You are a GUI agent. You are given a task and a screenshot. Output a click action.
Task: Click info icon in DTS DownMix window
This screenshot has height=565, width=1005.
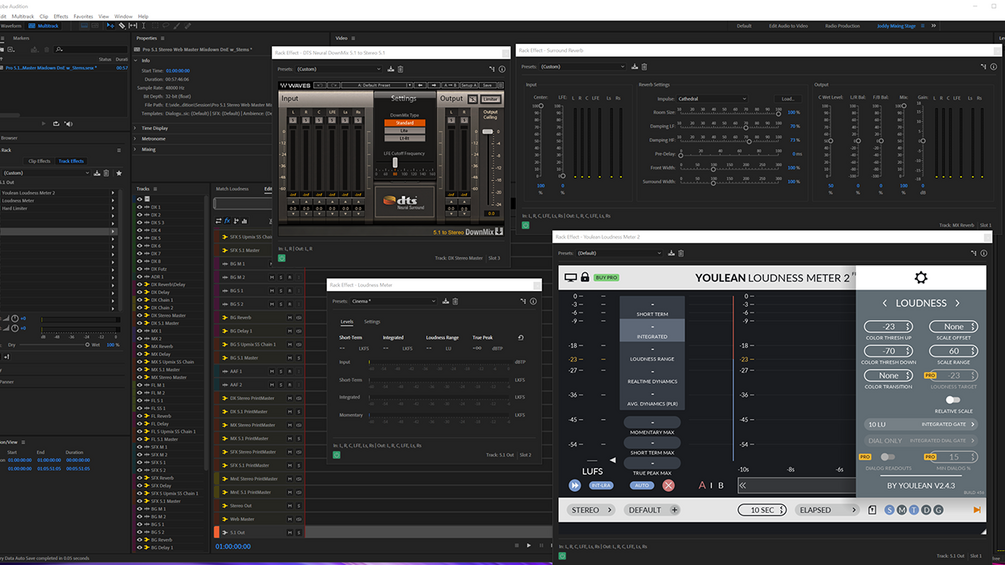[x=502, y=69]
